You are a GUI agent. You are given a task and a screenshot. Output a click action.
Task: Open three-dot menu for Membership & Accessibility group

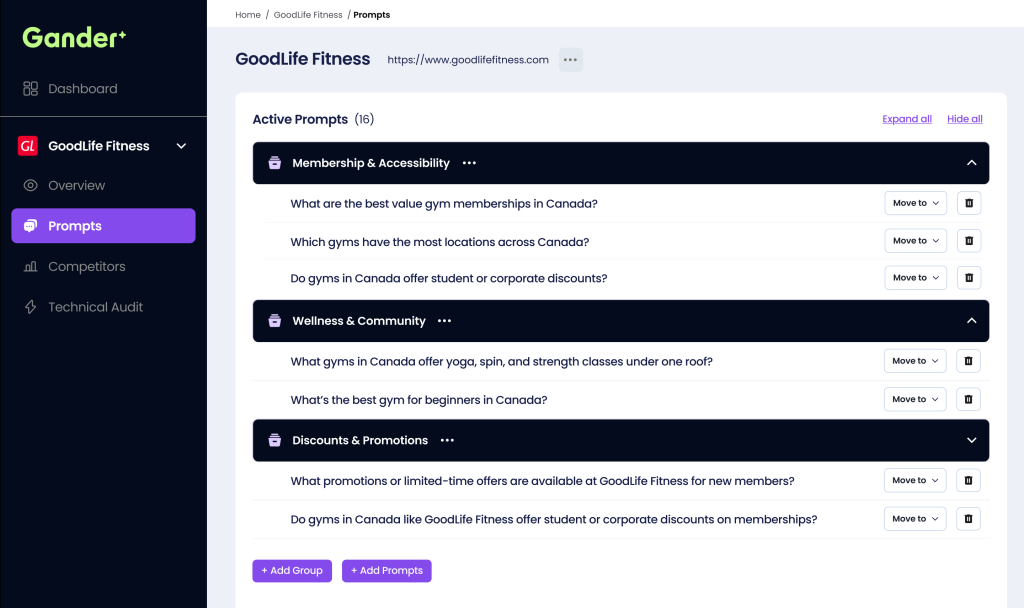point(469,163)
